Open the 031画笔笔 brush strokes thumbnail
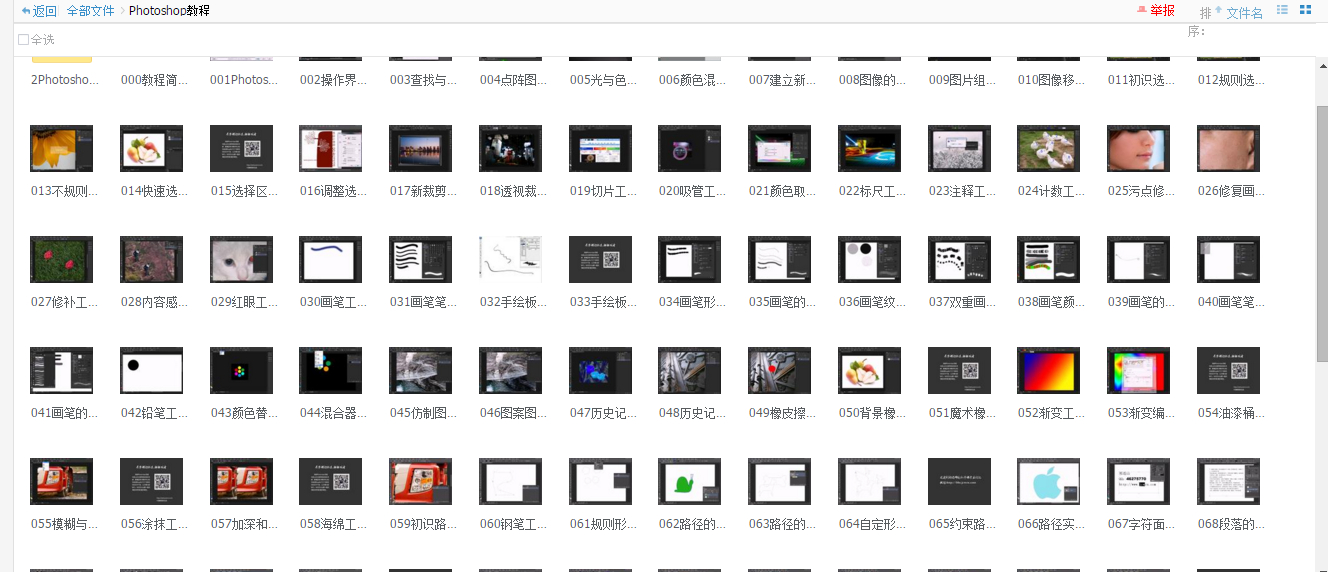This screenshot has width=1328, height=572. 420,260
